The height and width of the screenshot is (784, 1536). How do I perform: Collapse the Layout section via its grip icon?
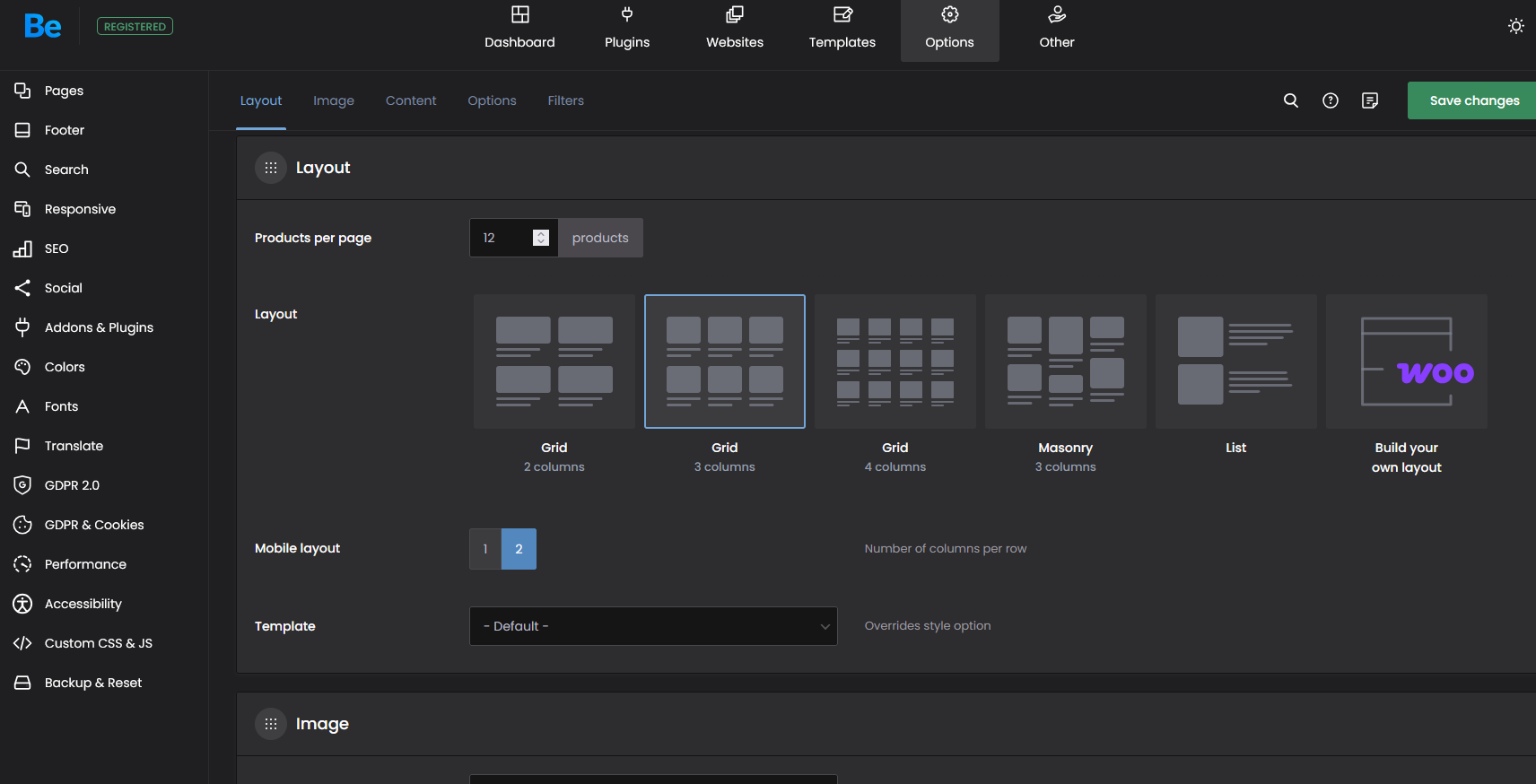coord(271,168)
